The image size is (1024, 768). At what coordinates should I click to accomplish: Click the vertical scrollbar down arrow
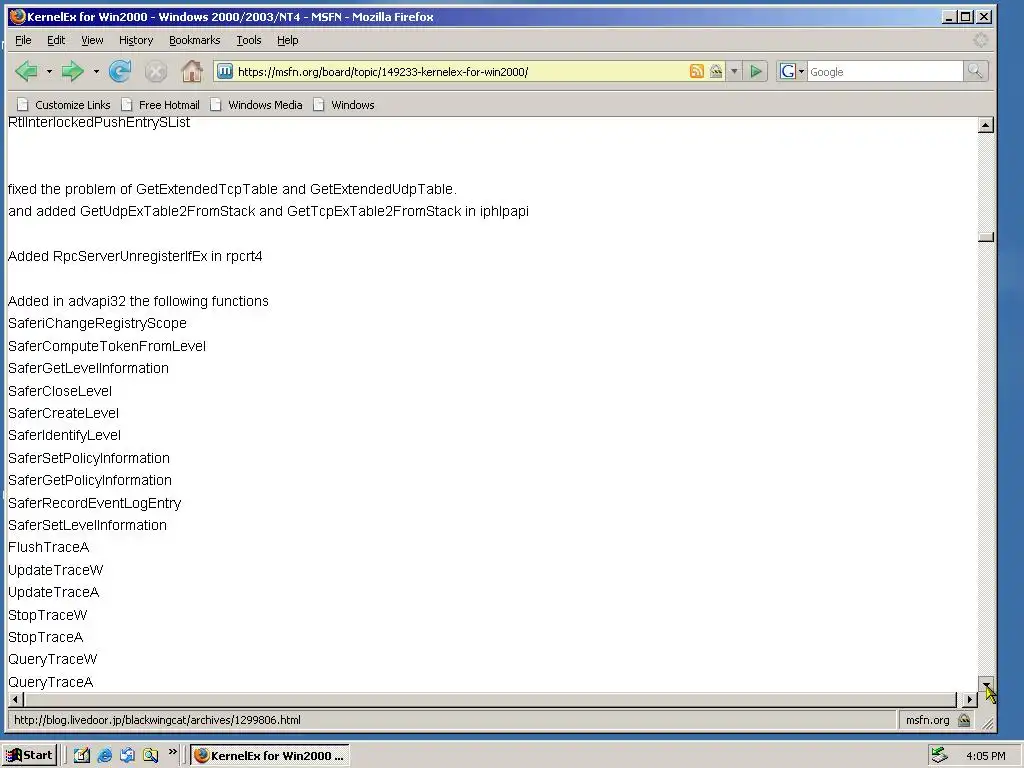coord(986,684)
